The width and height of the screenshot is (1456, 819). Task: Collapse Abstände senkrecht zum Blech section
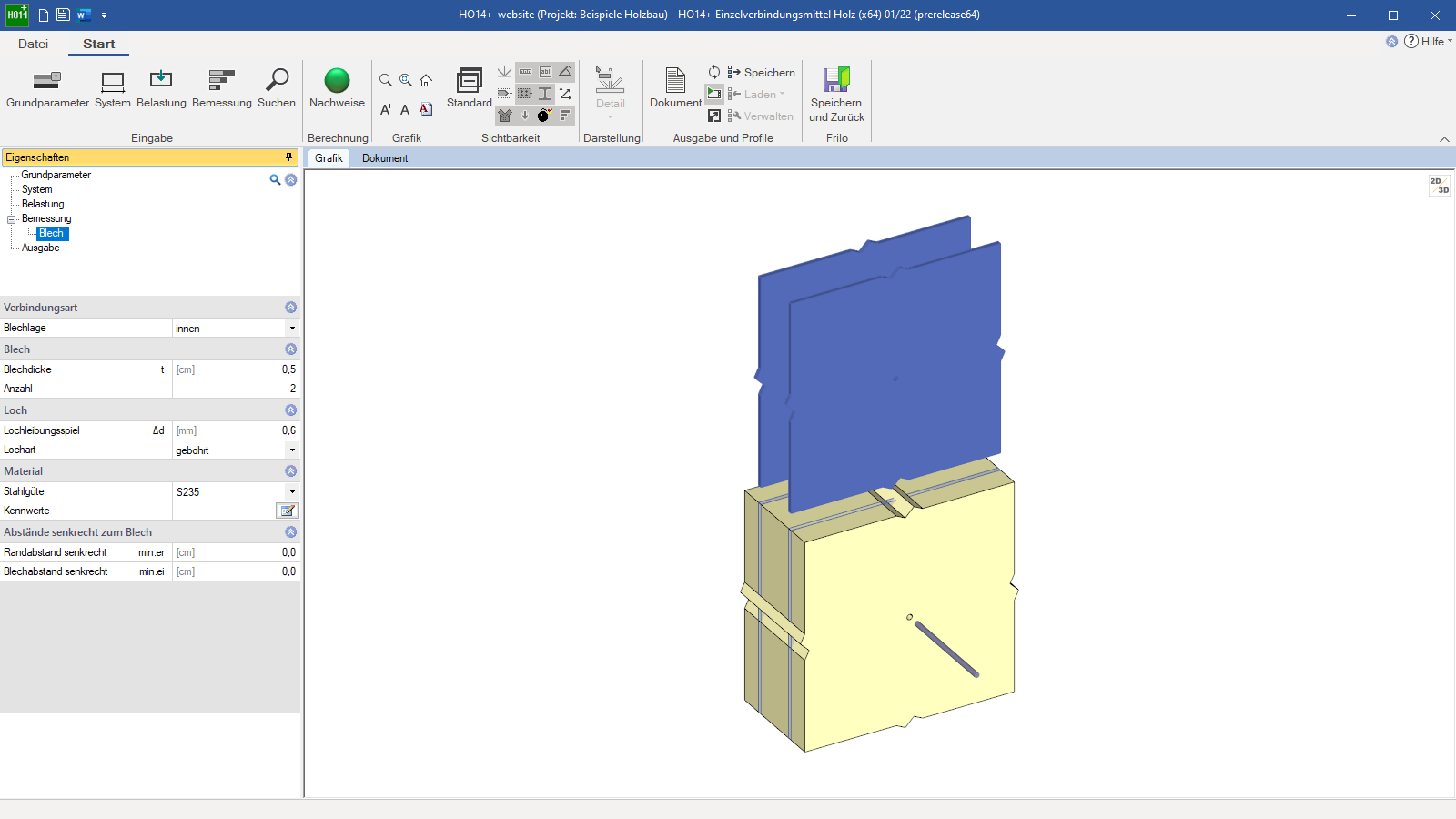[x=291, y=532]
